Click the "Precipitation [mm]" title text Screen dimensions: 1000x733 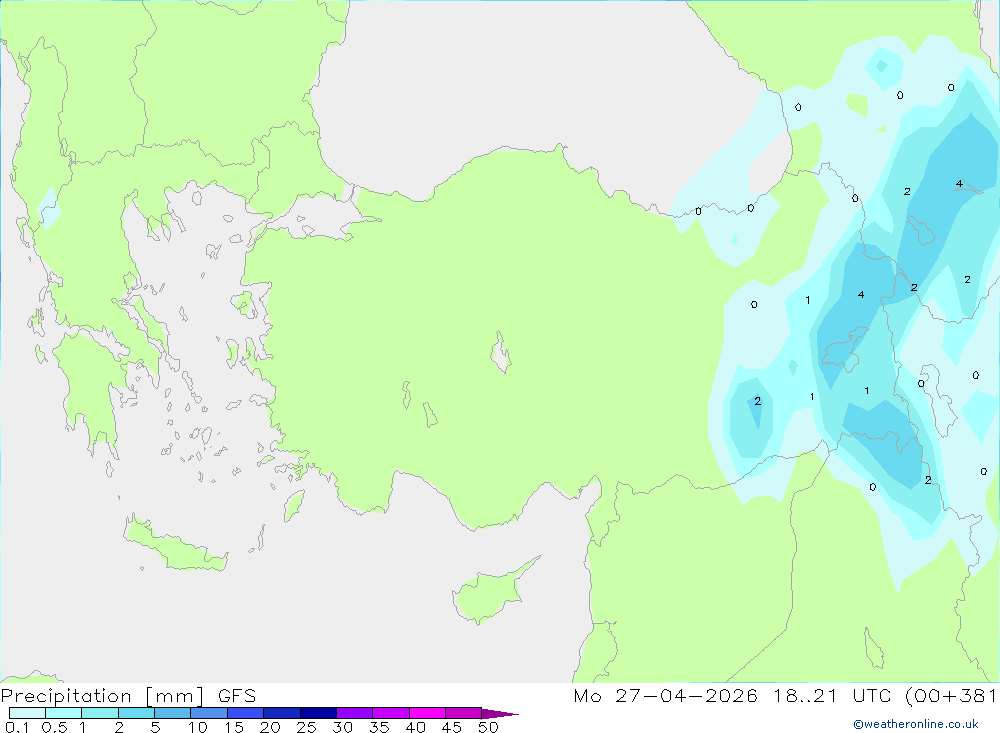tap(103, 696)
